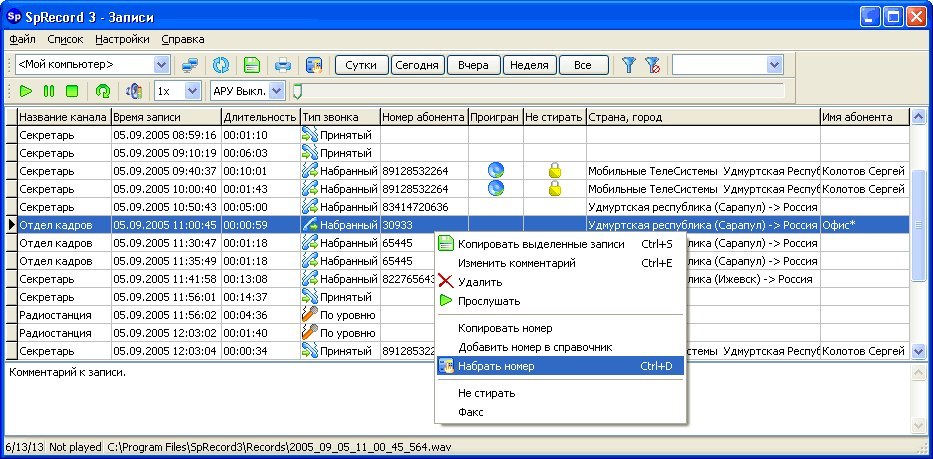Select Факс in context menu
This screenshot has height=459, width=933.
coord(560,412)
